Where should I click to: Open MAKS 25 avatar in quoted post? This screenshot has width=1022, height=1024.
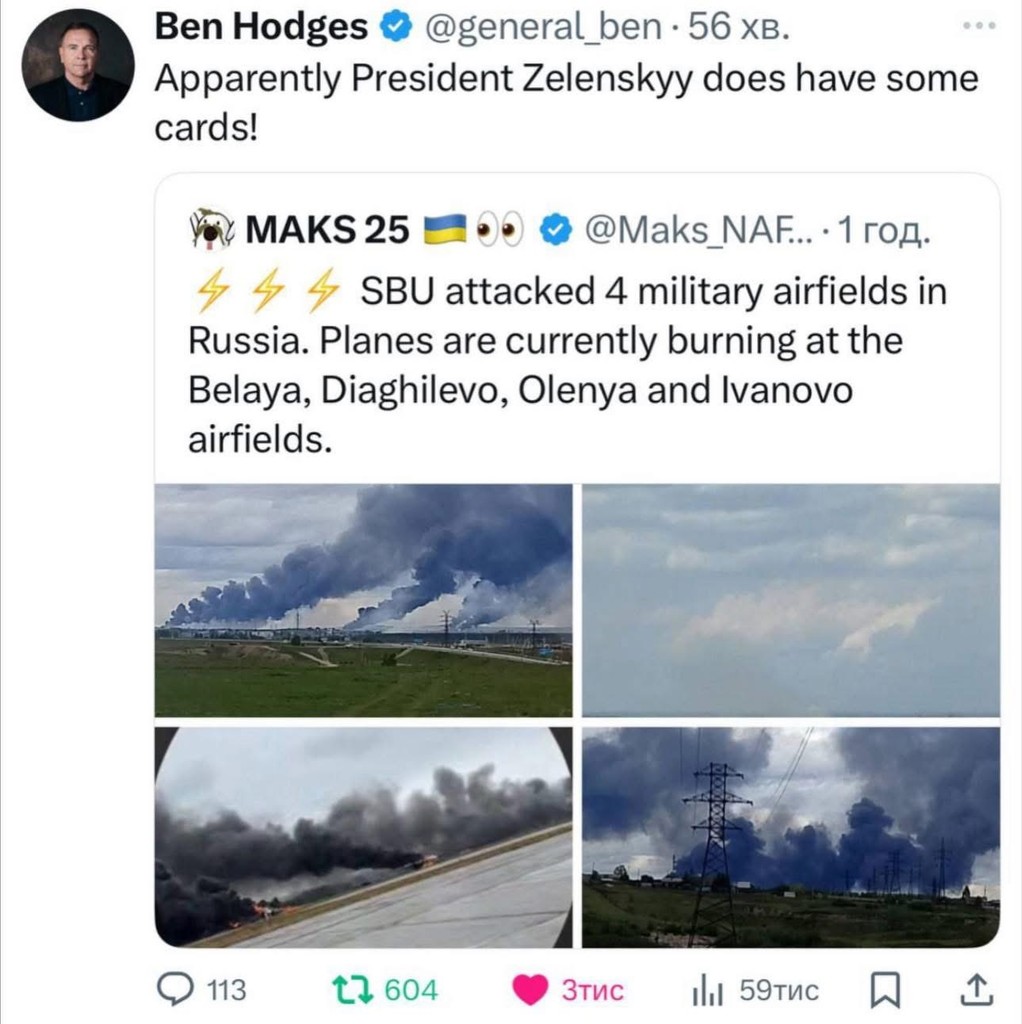point(209,230)
